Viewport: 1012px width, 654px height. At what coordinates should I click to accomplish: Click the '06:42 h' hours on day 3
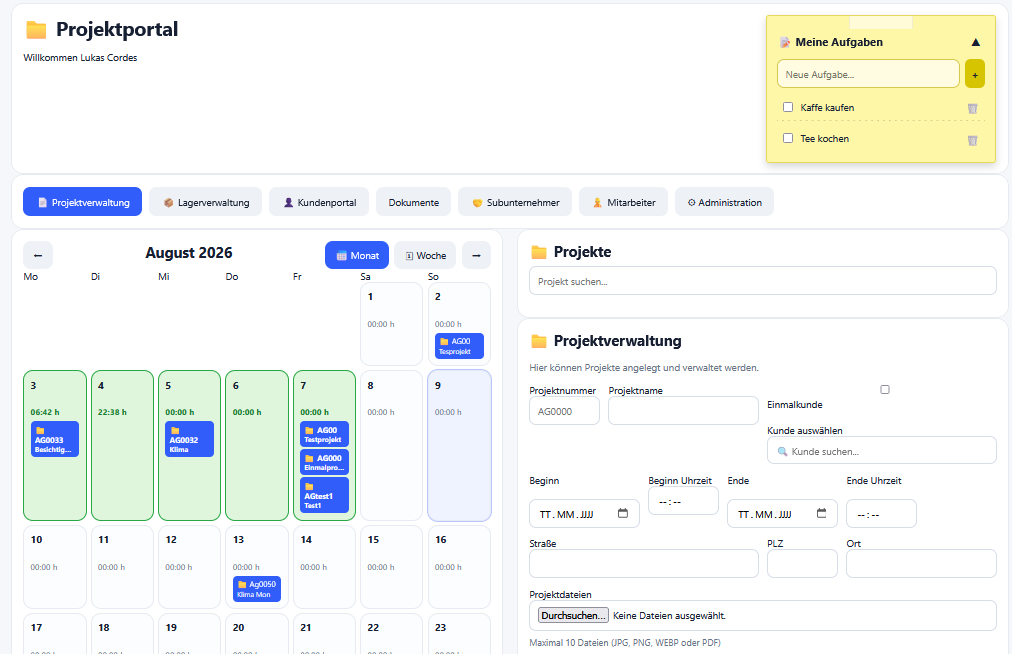pyautogui.click(x=45, y=412)
